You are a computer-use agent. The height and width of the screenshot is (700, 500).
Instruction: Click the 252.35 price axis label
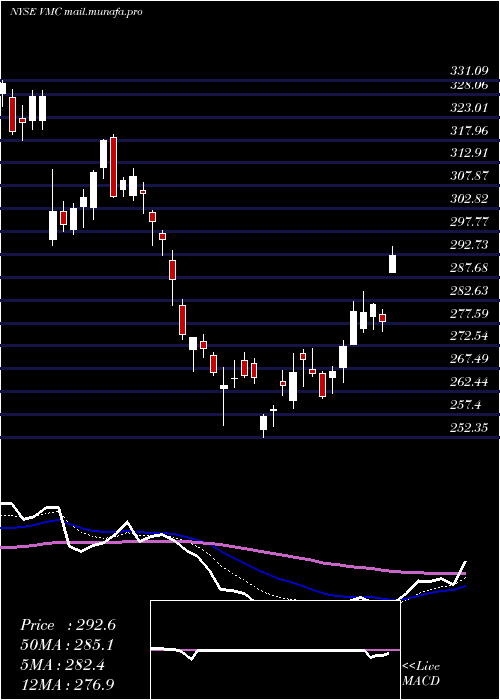click(x=469, y=429)
